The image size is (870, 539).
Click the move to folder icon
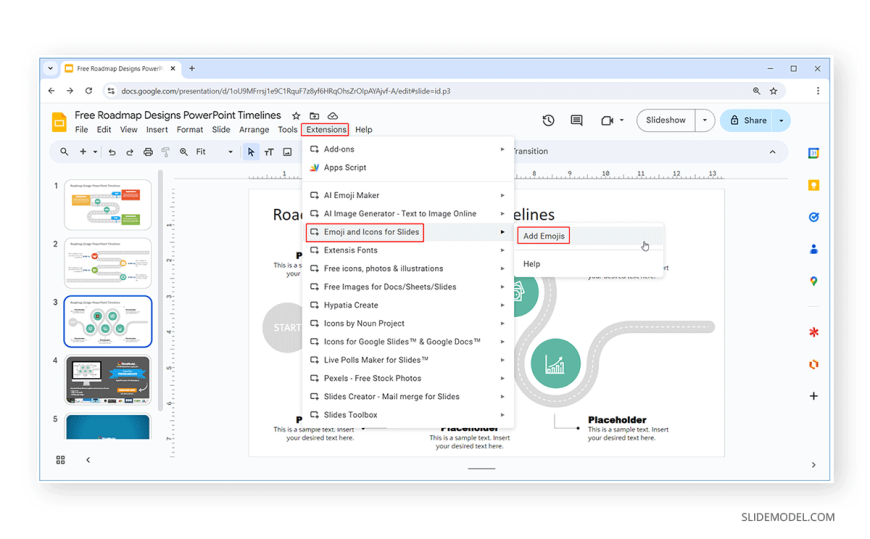[x=314, y=115]
